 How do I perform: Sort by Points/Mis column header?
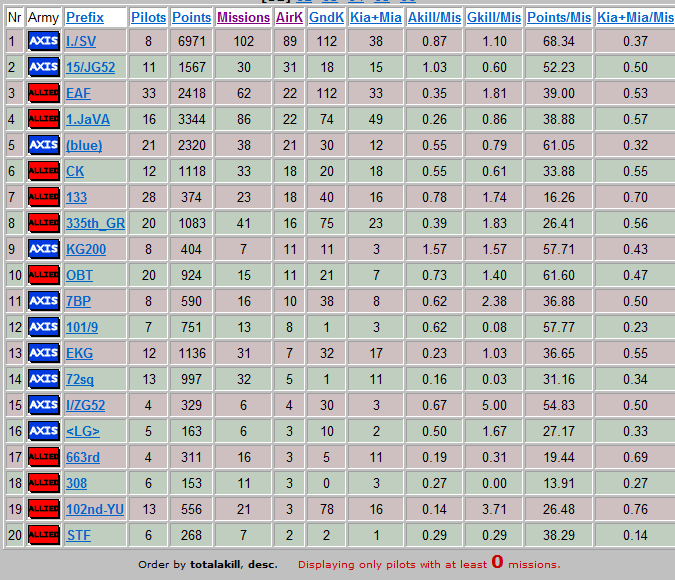559,17
